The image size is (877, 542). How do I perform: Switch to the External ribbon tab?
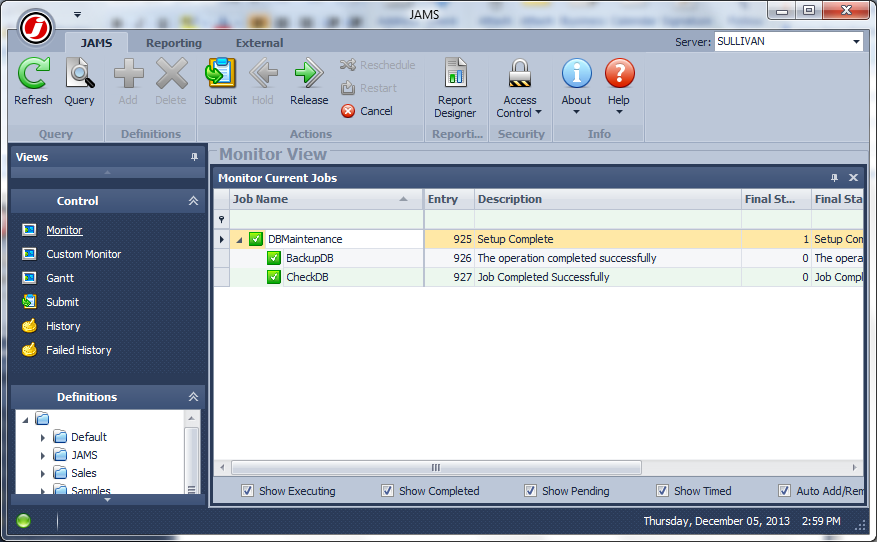coord(260,43)
